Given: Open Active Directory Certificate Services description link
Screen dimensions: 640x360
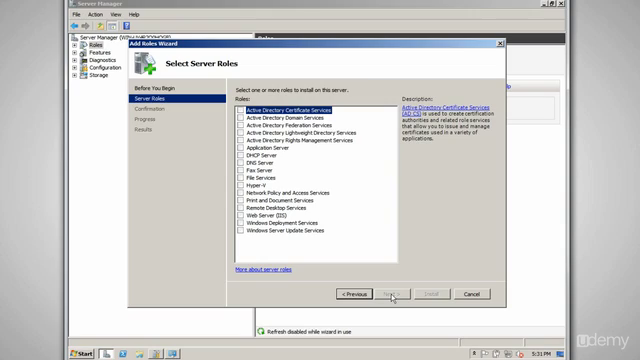Looking at the screenshot, I should [x=445, y=111].
